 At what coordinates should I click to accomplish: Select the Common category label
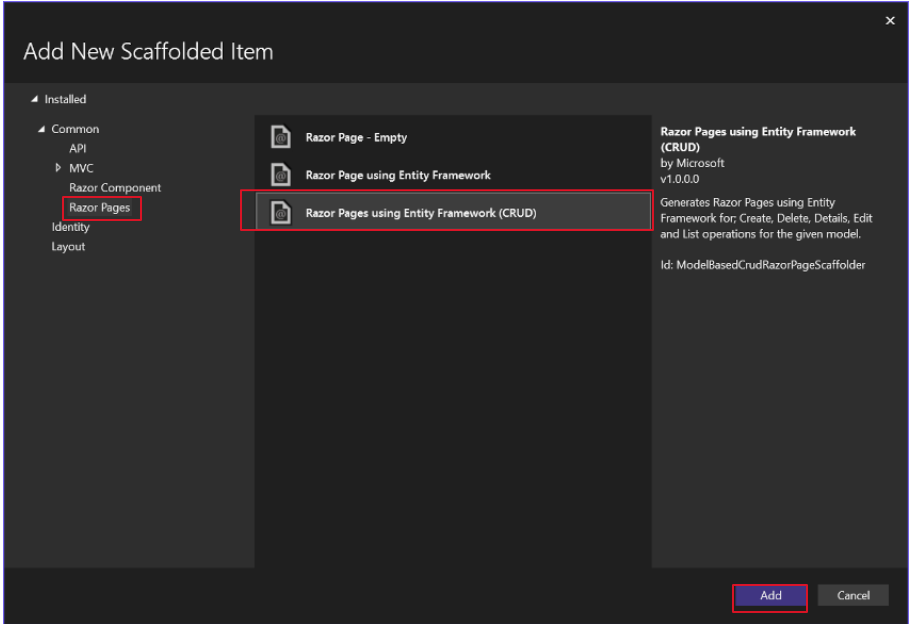pos(75,130)
